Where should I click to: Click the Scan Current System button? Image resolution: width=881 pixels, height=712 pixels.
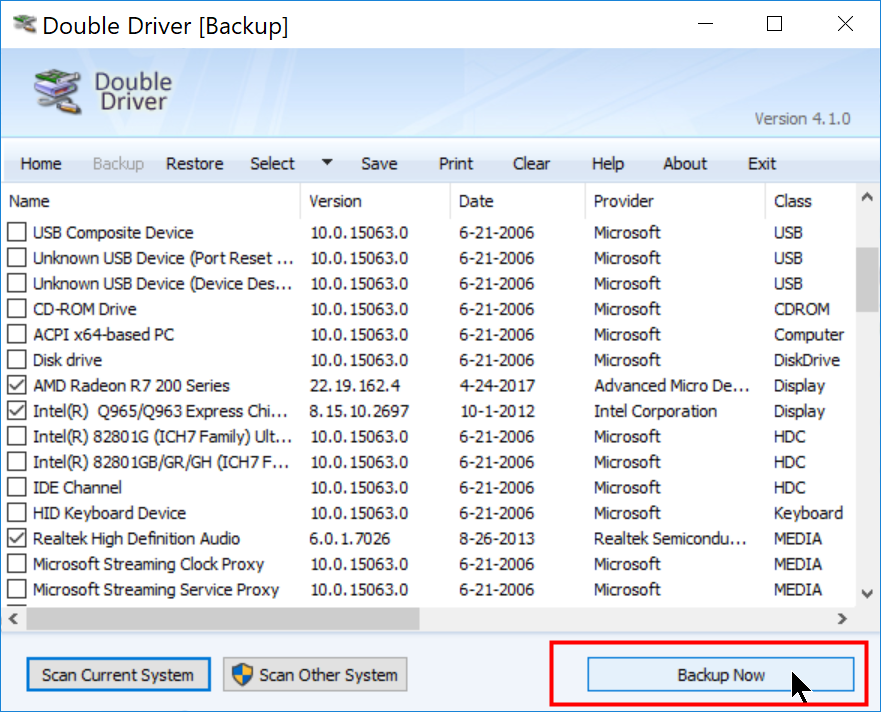coord(118,674)
